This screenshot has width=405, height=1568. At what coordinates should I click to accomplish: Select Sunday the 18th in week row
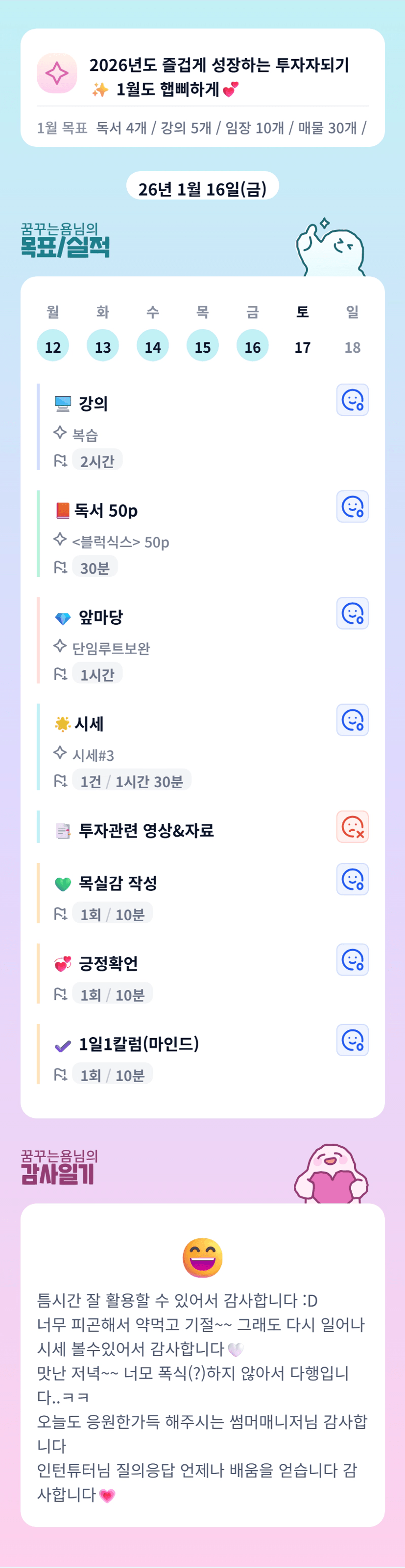click(353, 346)
